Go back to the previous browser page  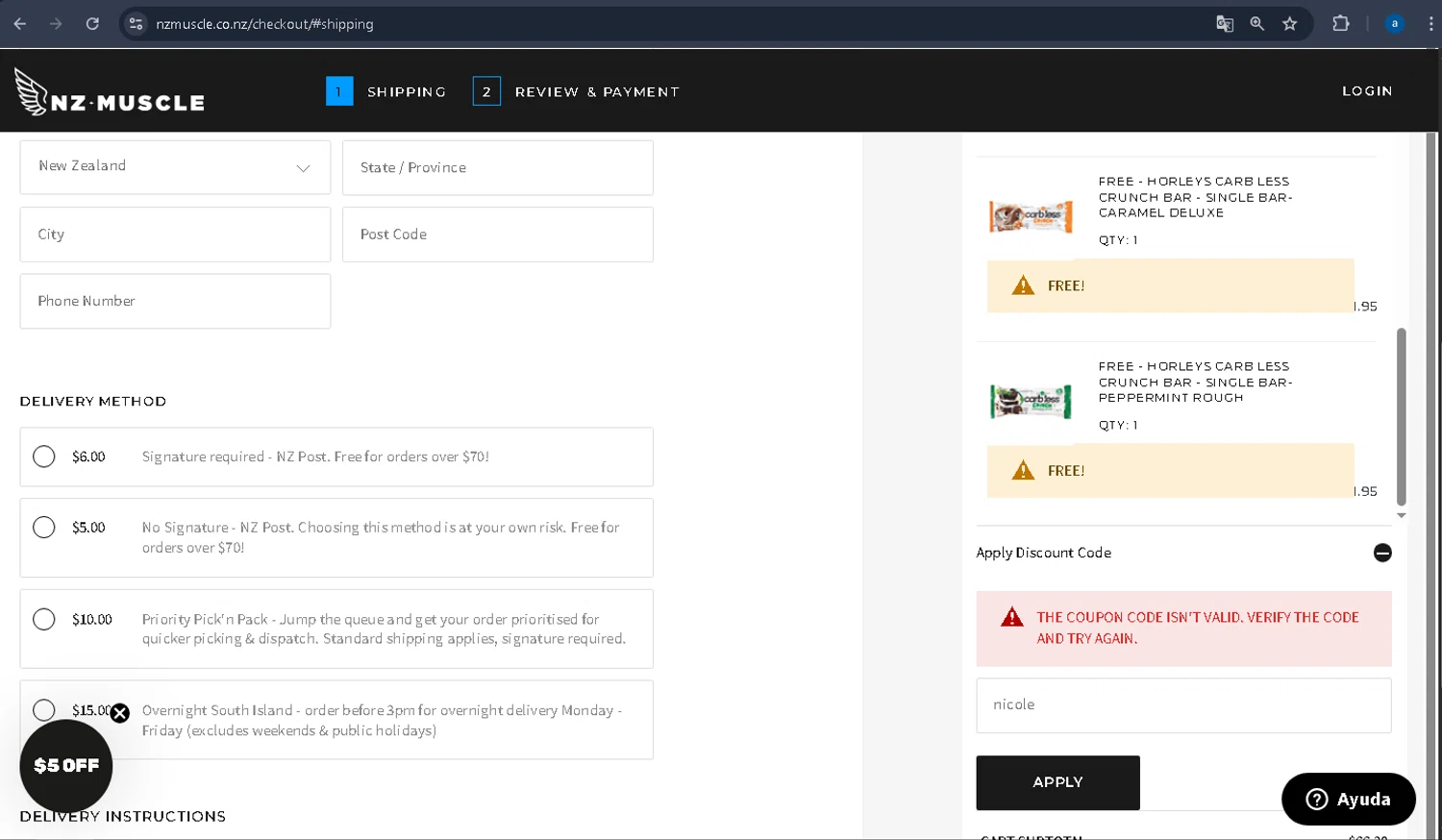tap(20, 24)
